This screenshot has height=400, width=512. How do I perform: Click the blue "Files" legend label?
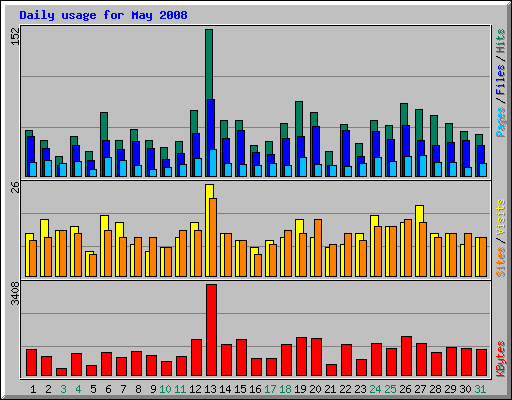pyautogui.click(x=501, y=80)
